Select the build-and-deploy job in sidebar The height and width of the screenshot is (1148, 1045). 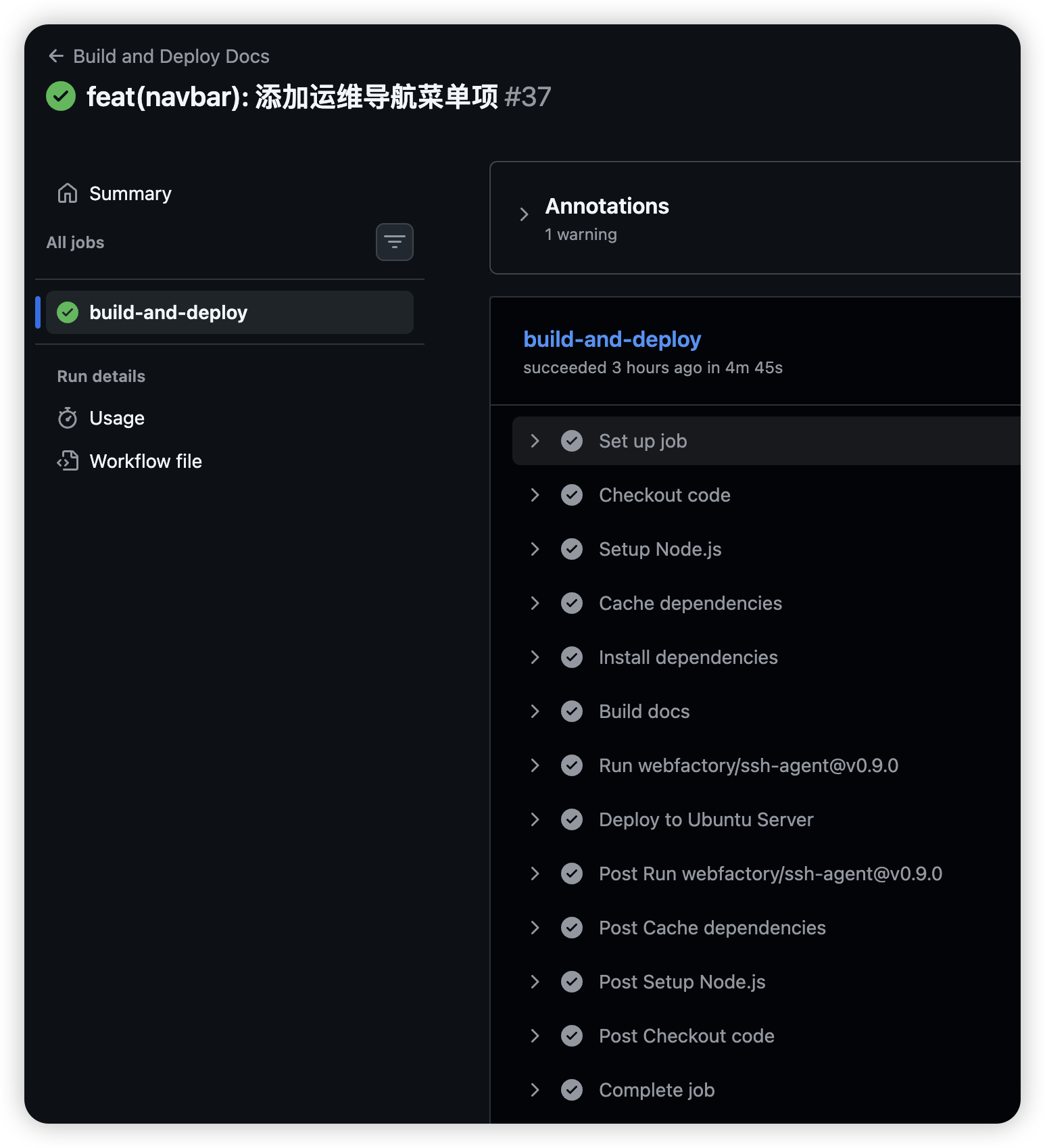pos(168,312)
